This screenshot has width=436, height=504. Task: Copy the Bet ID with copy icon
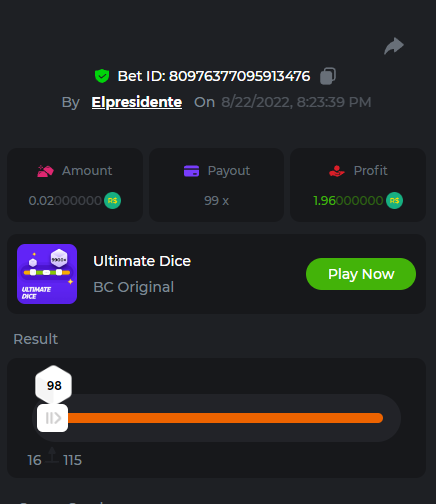pos(328,76)
